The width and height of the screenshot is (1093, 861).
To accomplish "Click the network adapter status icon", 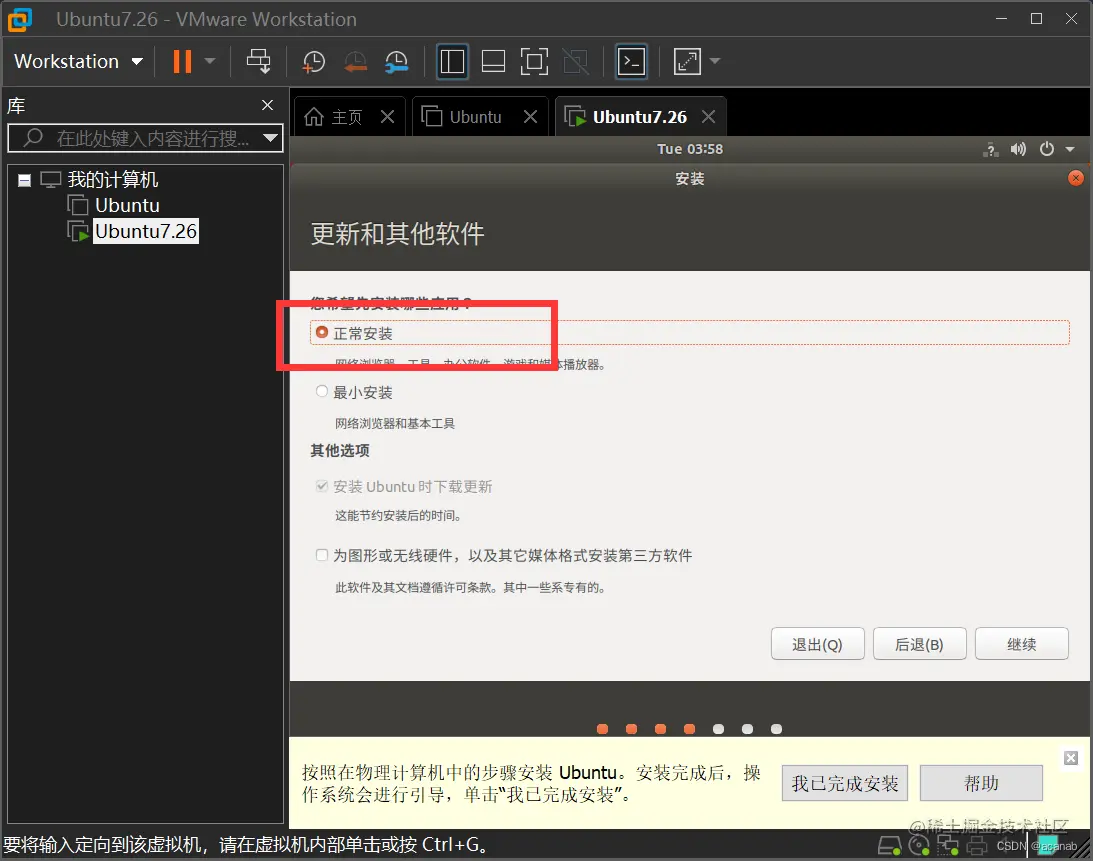I will coord(947,845).
